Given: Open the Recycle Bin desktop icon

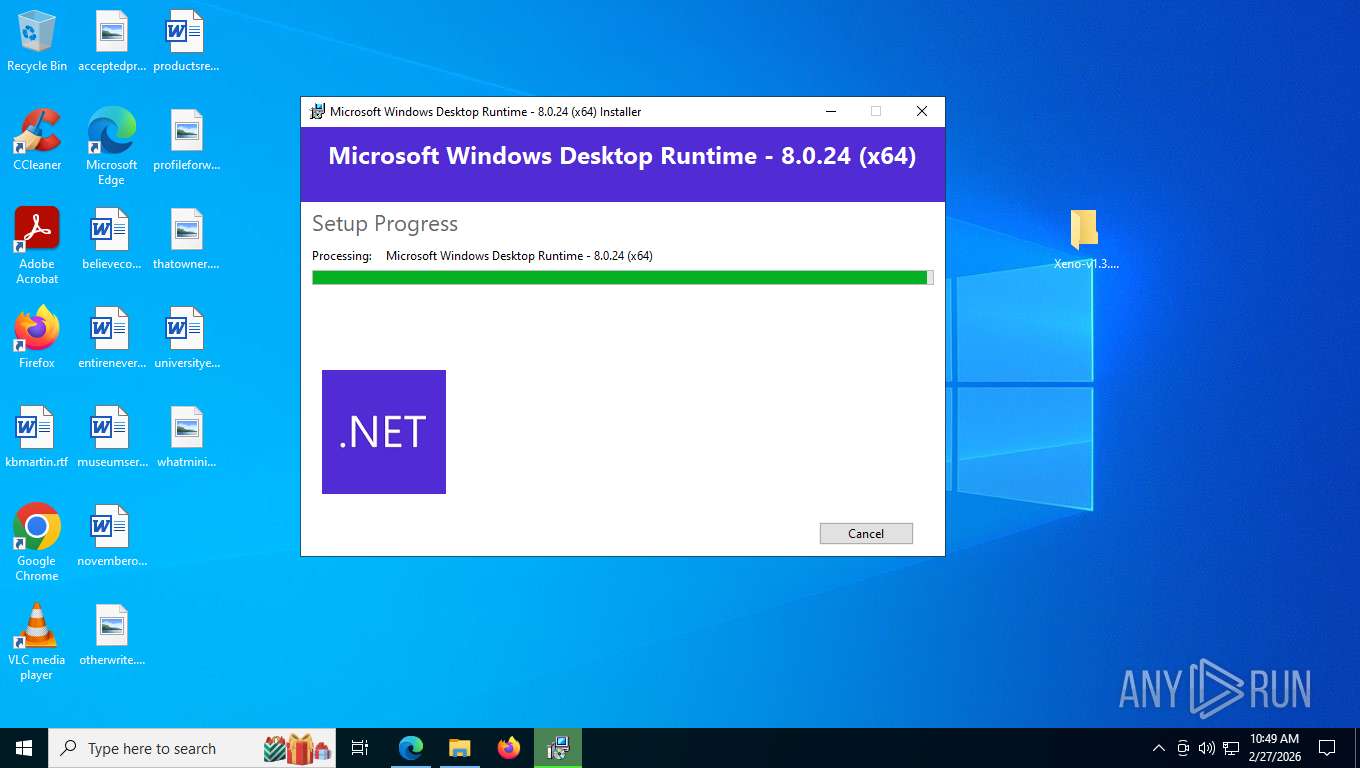Looking at the screenshot, I should pyautogui.click(x=37, y=42).
